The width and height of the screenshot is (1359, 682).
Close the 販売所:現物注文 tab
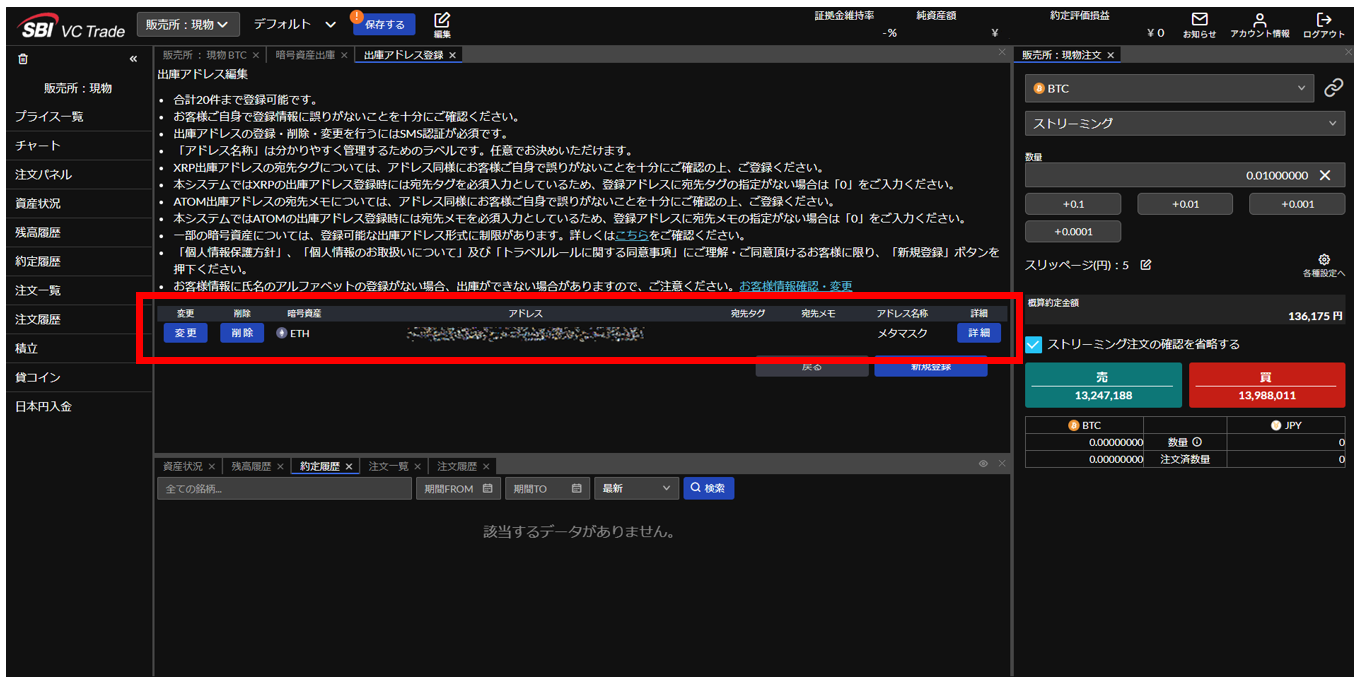[1110, 55]
